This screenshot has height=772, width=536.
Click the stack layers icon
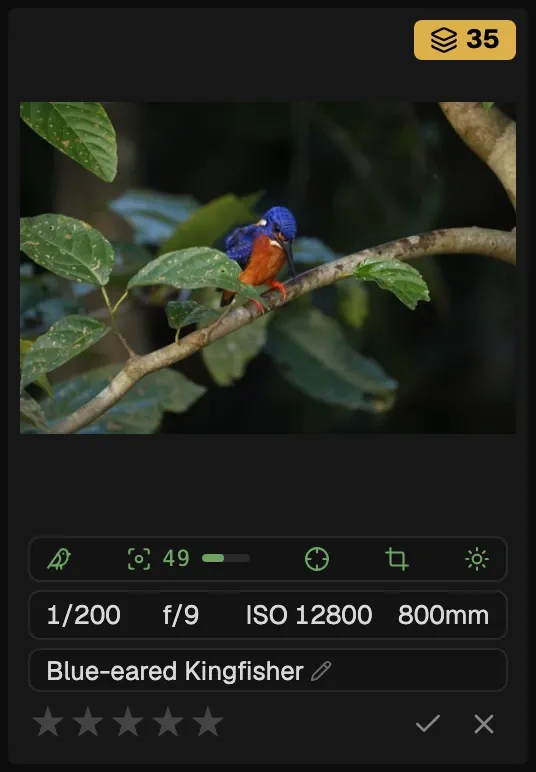click(443, 40)
